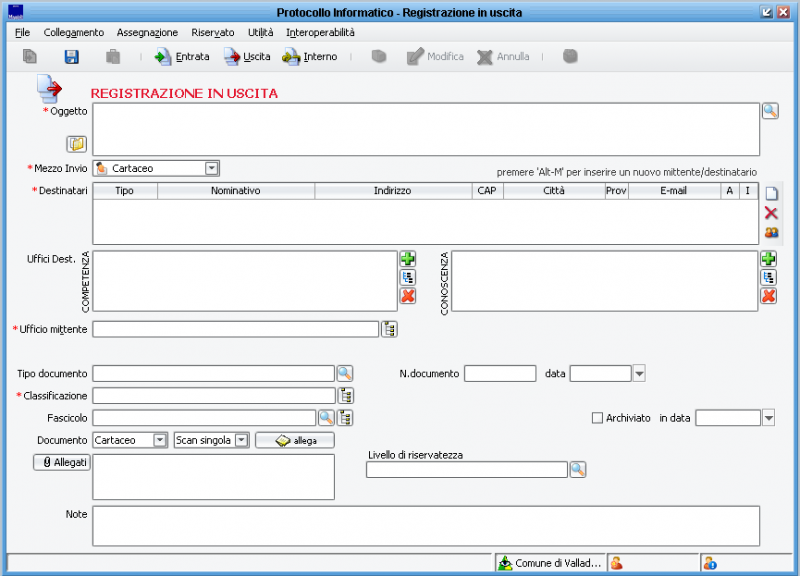Screen dimensions: 800x576
Task: Open the Oggetto search magnifier
Action: point(770,108)
